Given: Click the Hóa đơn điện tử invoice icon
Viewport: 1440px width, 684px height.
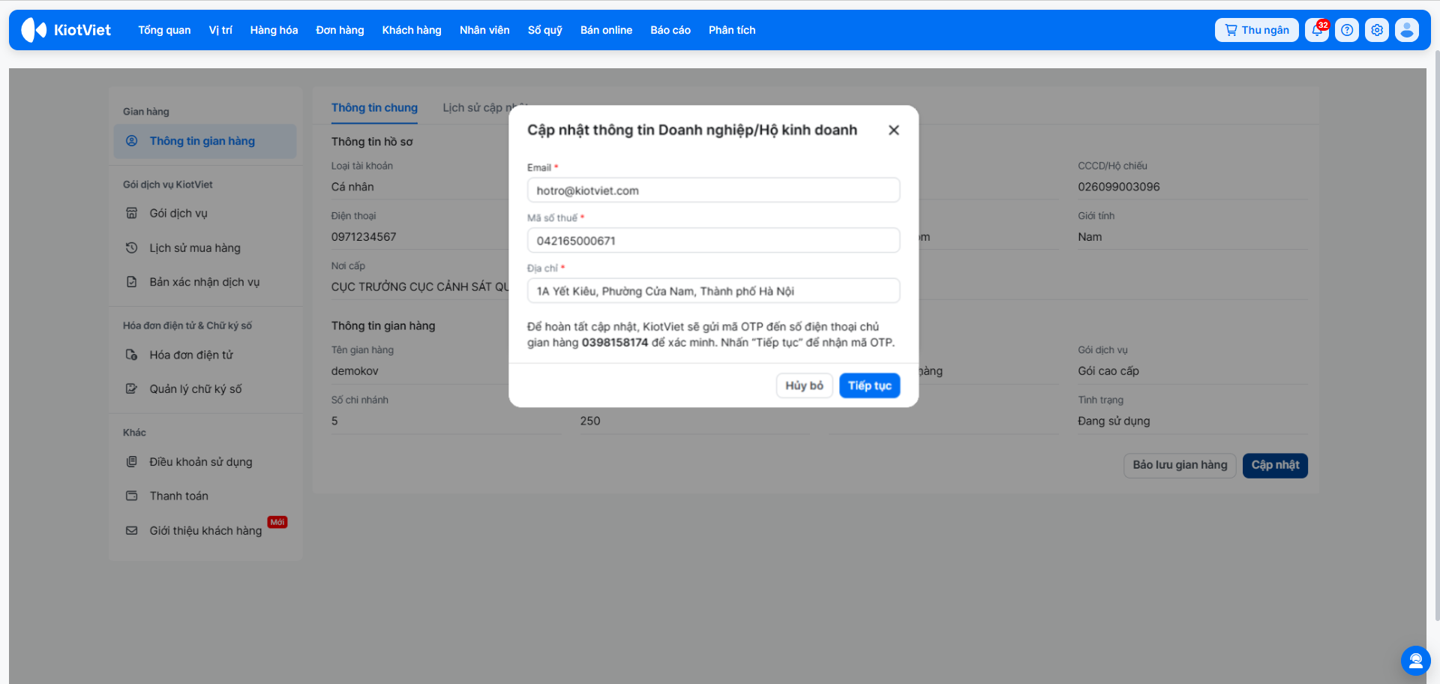Looking at the screenshot, I should pos(131,355).
